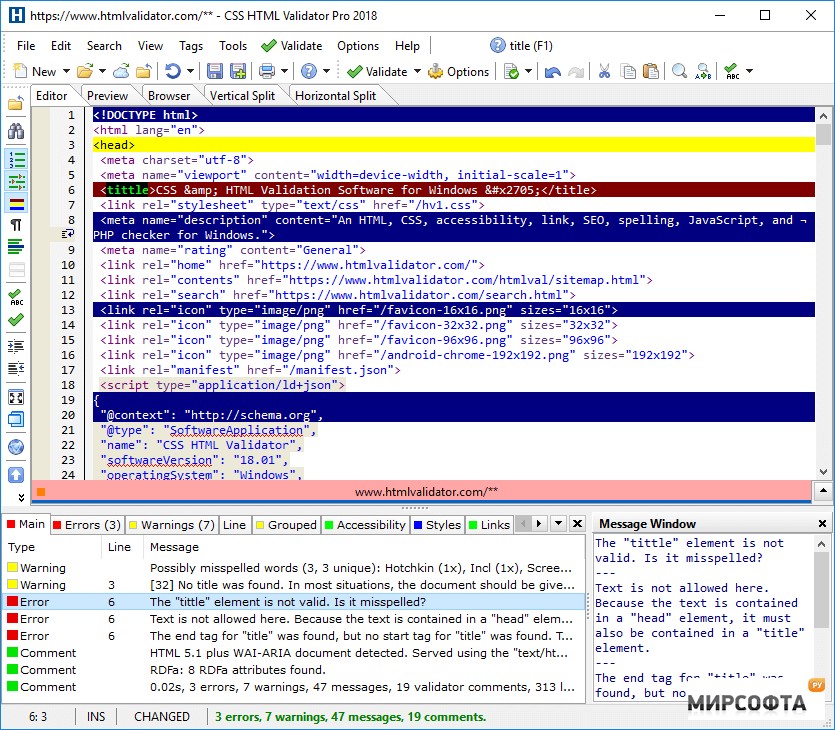
Task: Open the New document dropdown arrow
Action: 66,71
